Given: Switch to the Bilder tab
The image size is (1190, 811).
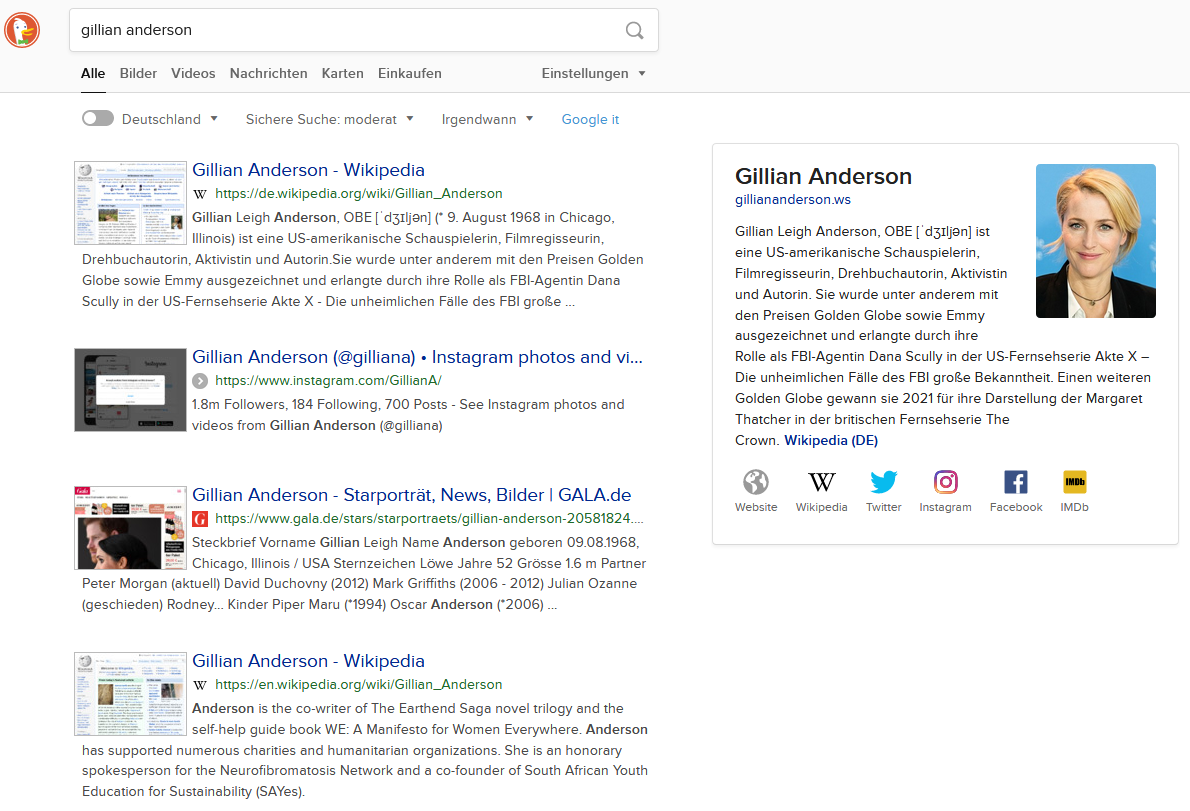Looking at the screenshot, I should tap(138, 74).
